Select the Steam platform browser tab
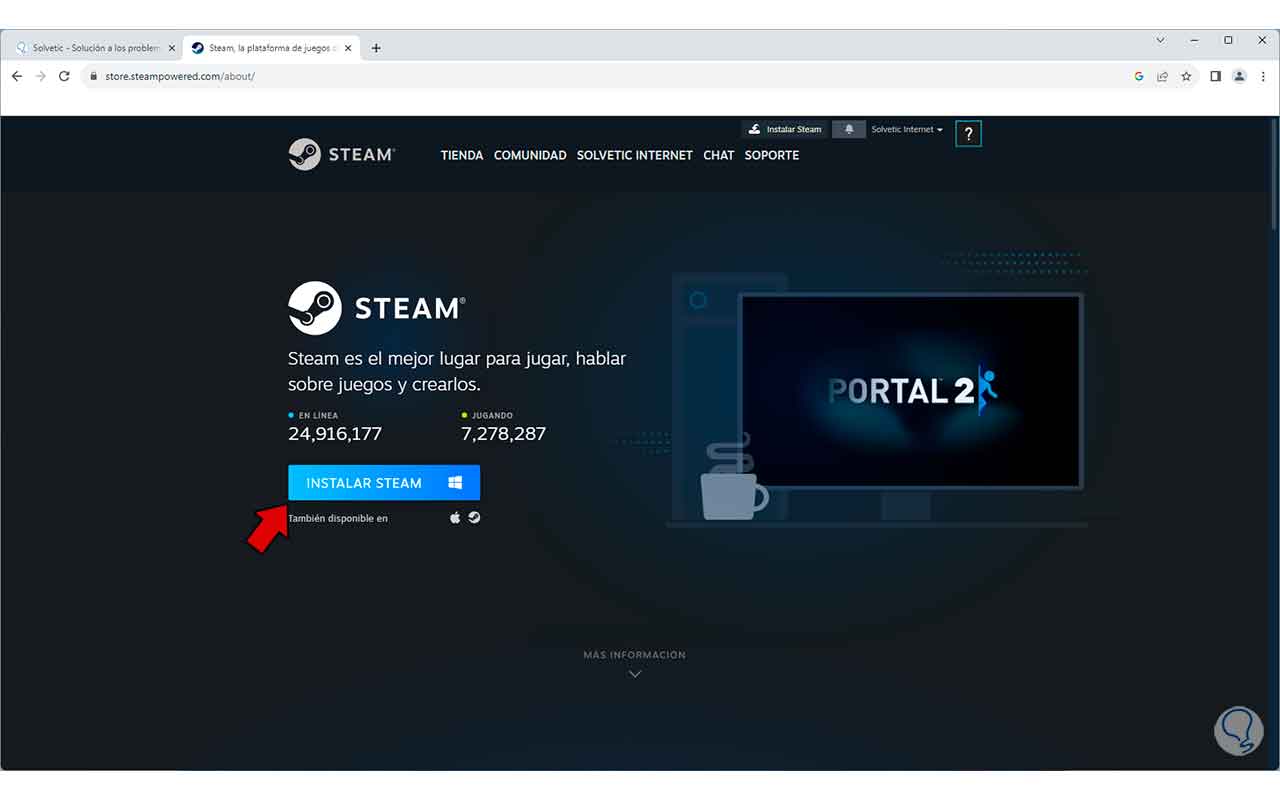 pyautogui.click(x=271, y=48)
